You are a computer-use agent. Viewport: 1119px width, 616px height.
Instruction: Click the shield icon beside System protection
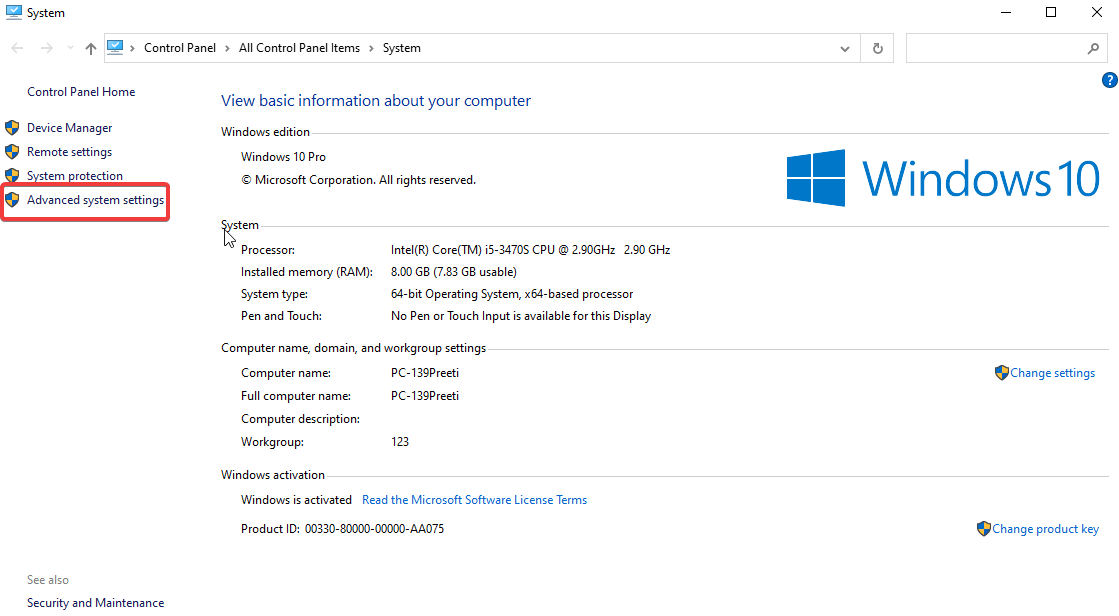coord(12,176)
